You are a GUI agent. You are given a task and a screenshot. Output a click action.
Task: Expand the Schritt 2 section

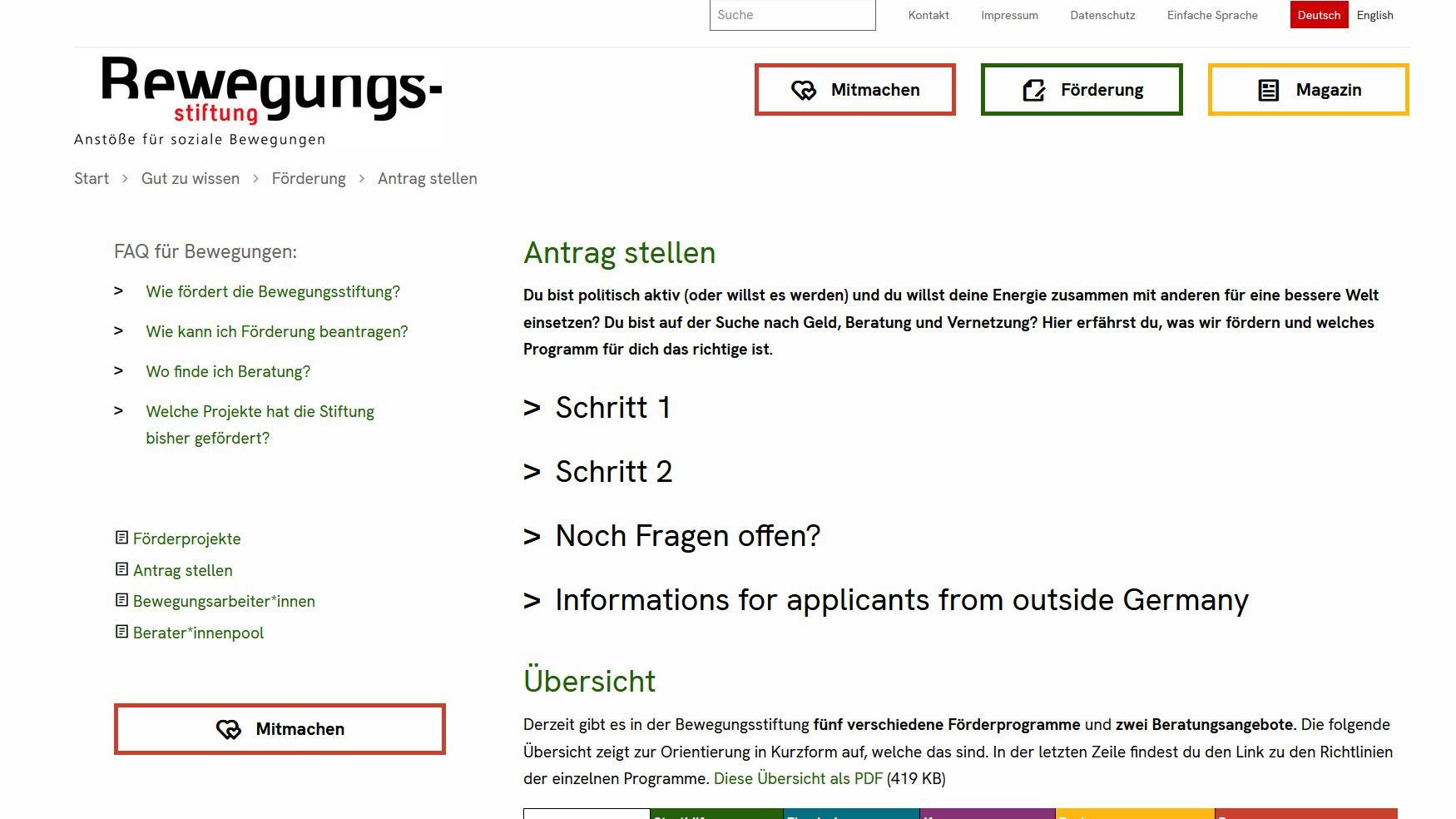pyautogui.click(x=612, y=472)
